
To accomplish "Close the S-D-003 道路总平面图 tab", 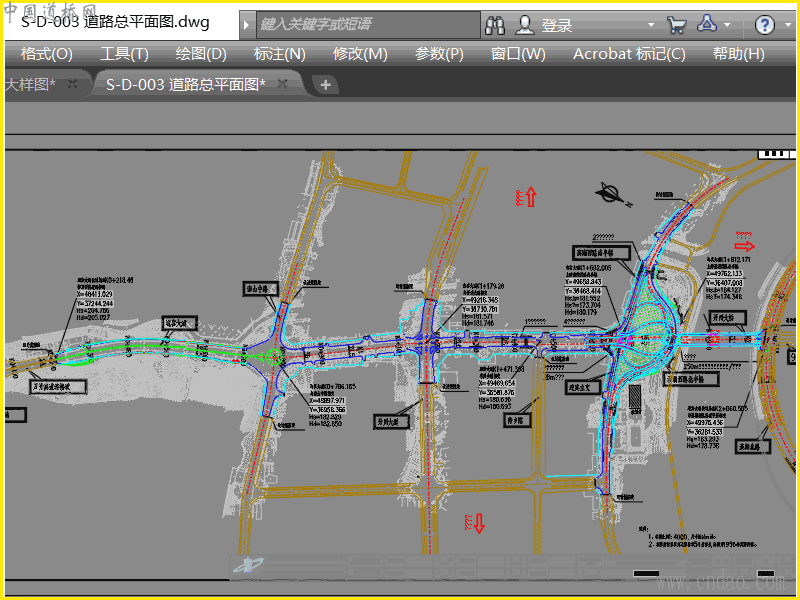I will point(283,84).
